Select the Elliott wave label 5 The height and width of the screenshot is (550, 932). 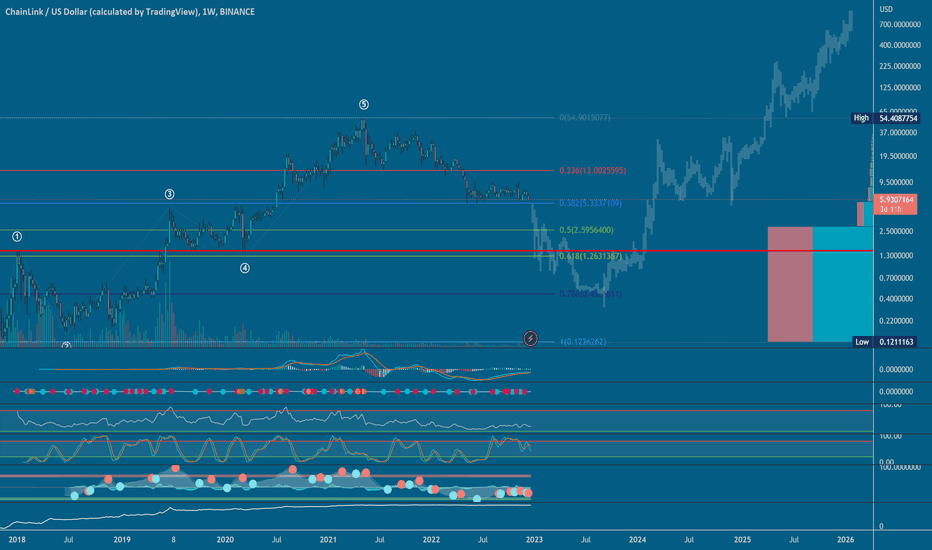[x=364, y=105]
